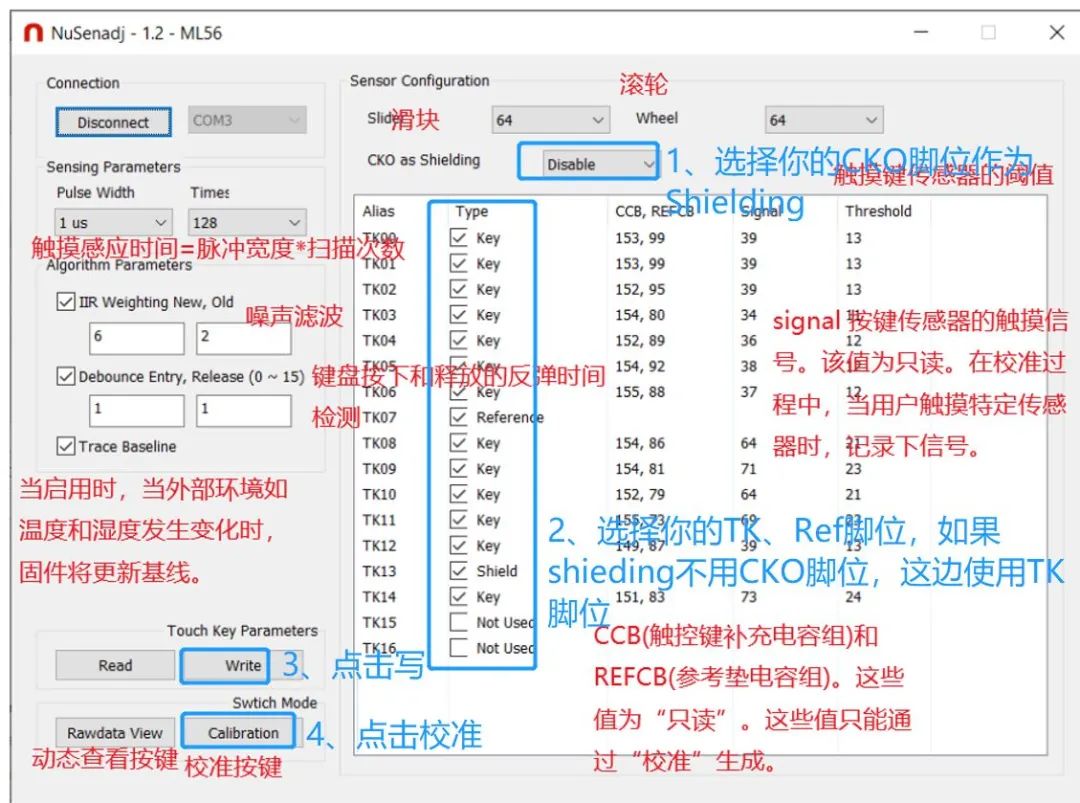Click the CCB value 154, 80
Screen dimensions: 1080x803
(x=640, y=315)
